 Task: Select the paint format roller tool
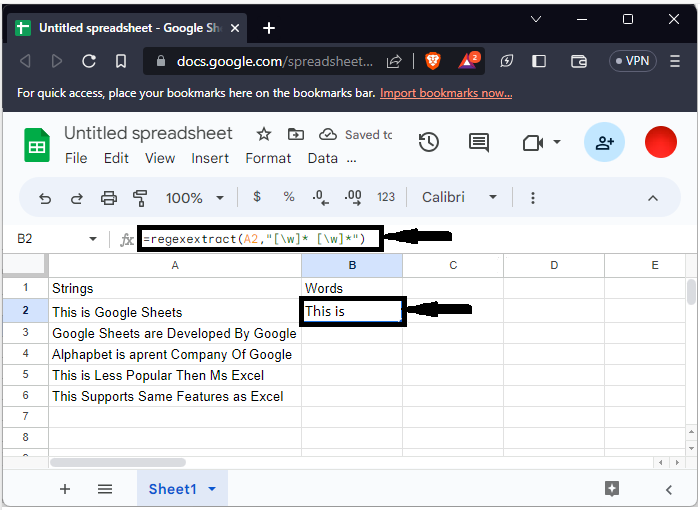click(140, 198)
